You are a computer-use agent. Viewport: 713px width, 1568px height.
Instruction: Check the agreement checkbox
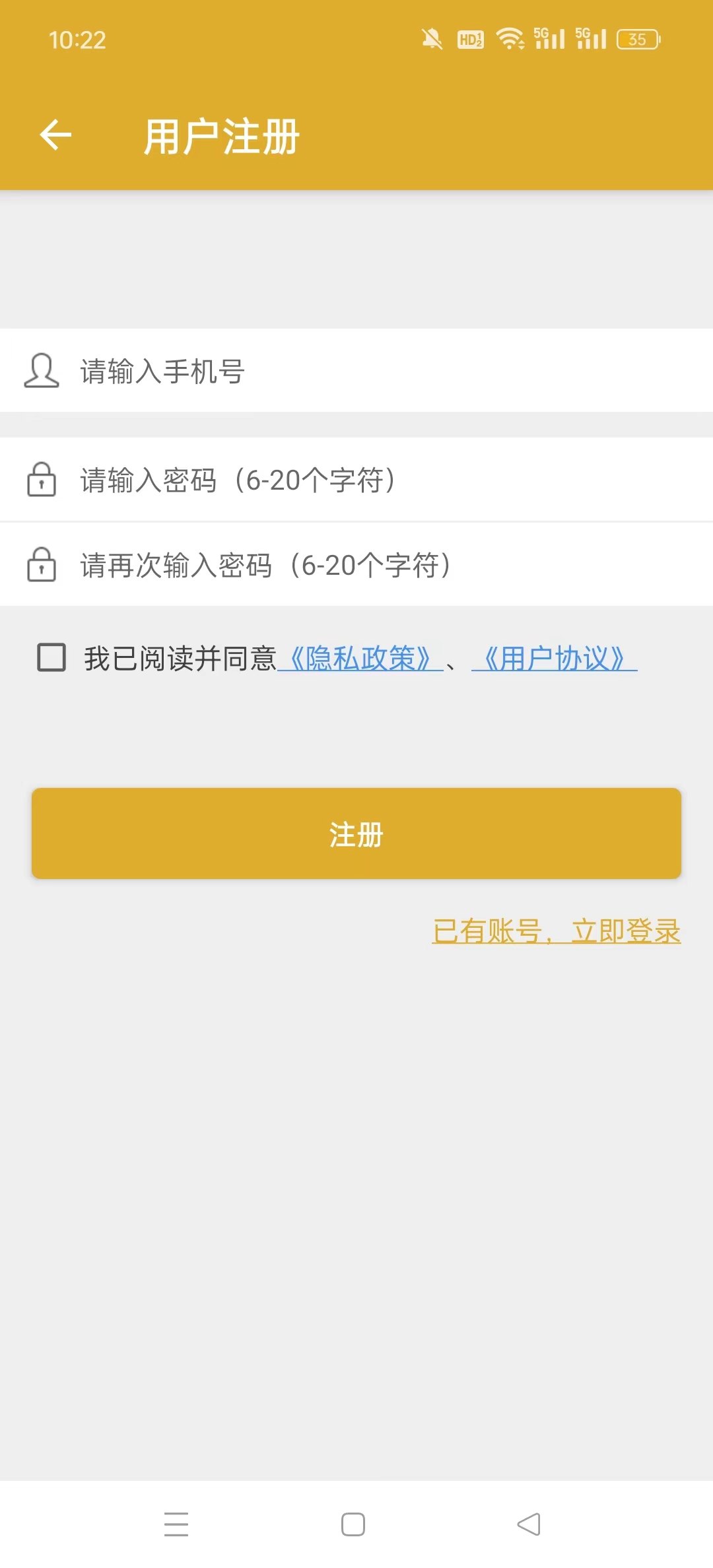[51, 658]
